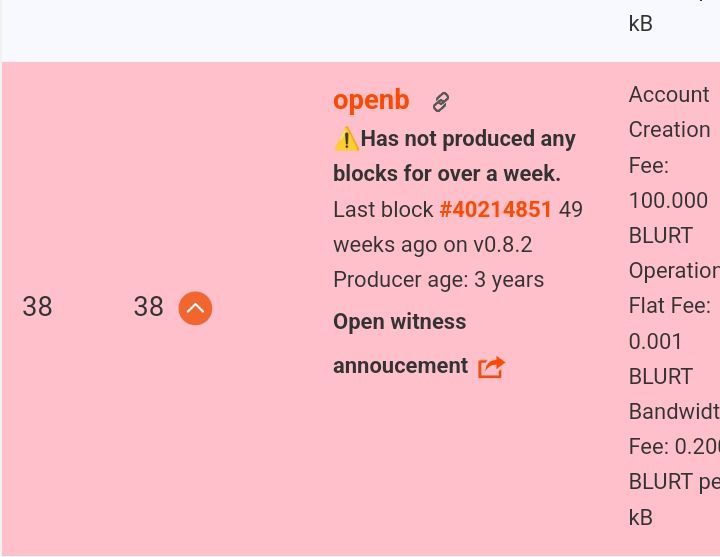The image size is (720, 557).
Task: Click the version text v0.8.2
Action: [502, 245]
